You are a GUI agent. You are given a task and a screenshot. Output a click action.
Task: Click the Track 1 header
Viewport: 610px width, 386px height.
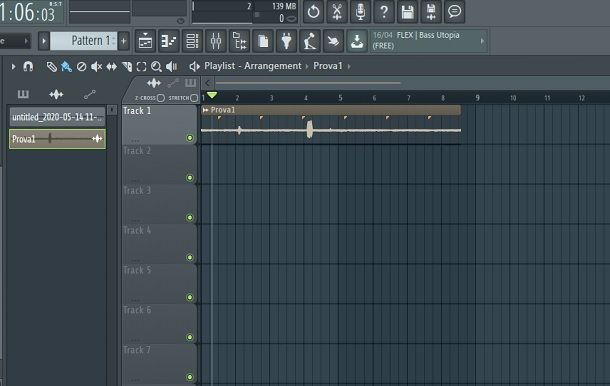159,125
